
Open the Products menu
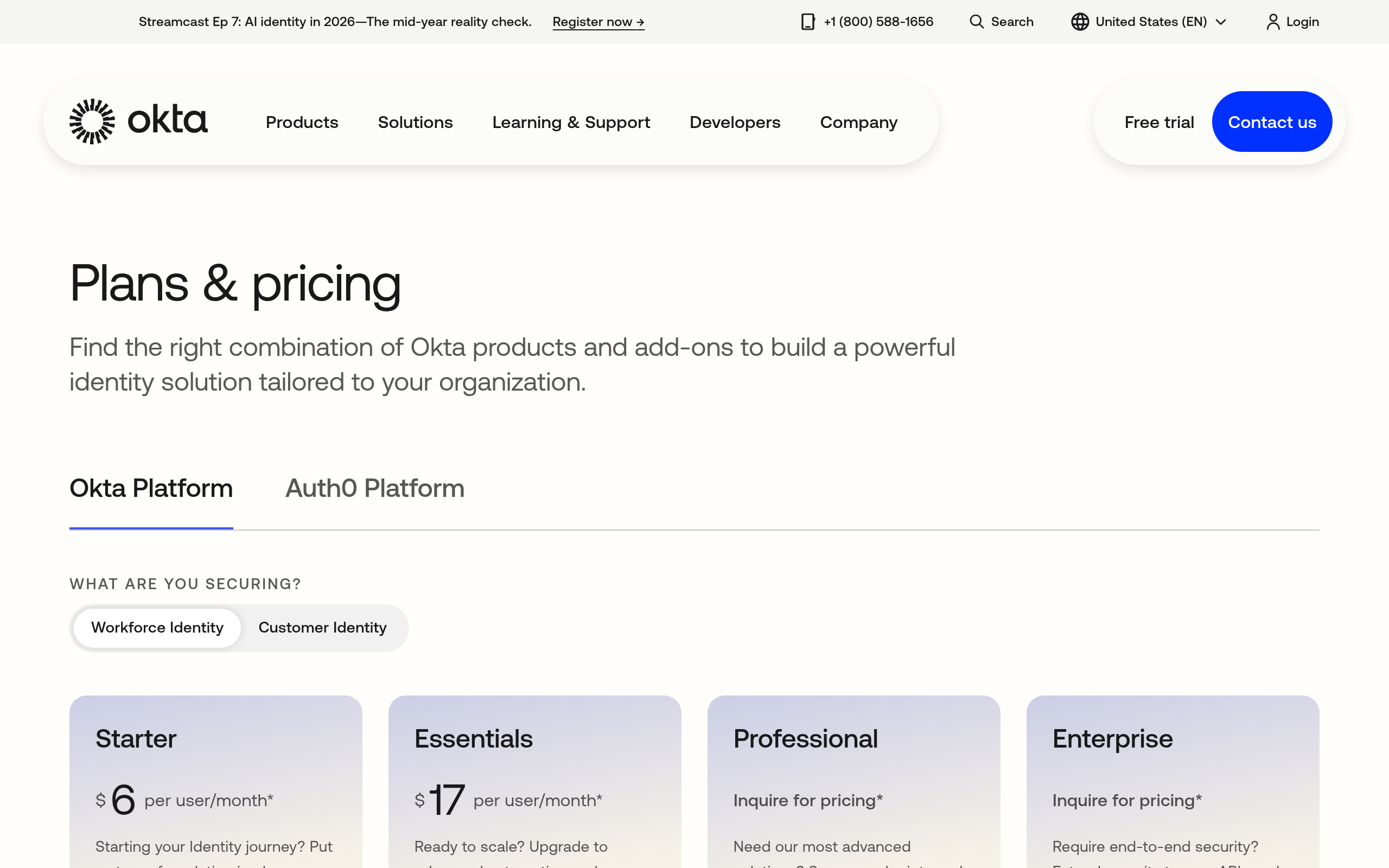[302, 122]
